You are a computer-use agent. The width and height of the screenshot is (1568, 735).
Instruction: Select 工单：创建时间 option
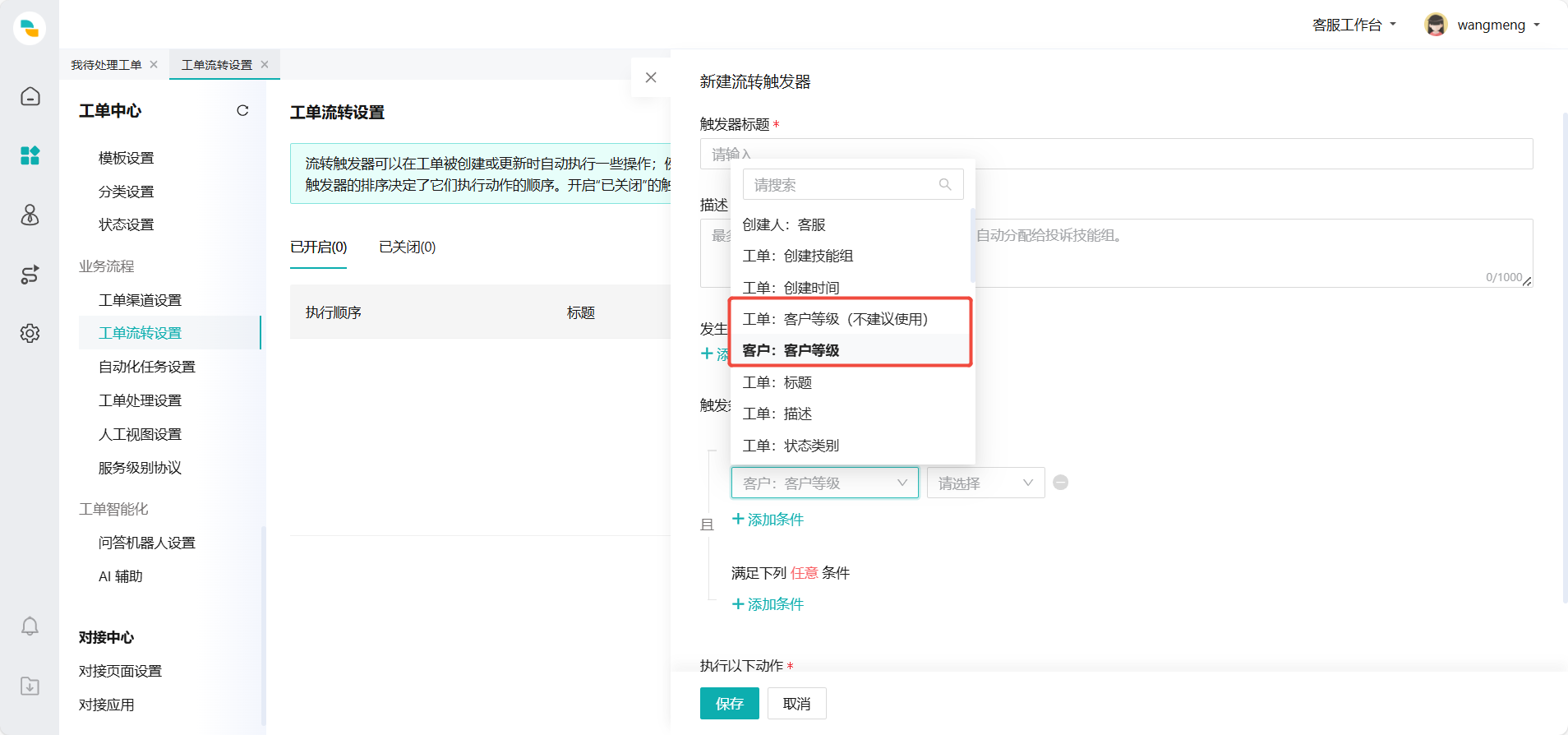pos(851,288)
